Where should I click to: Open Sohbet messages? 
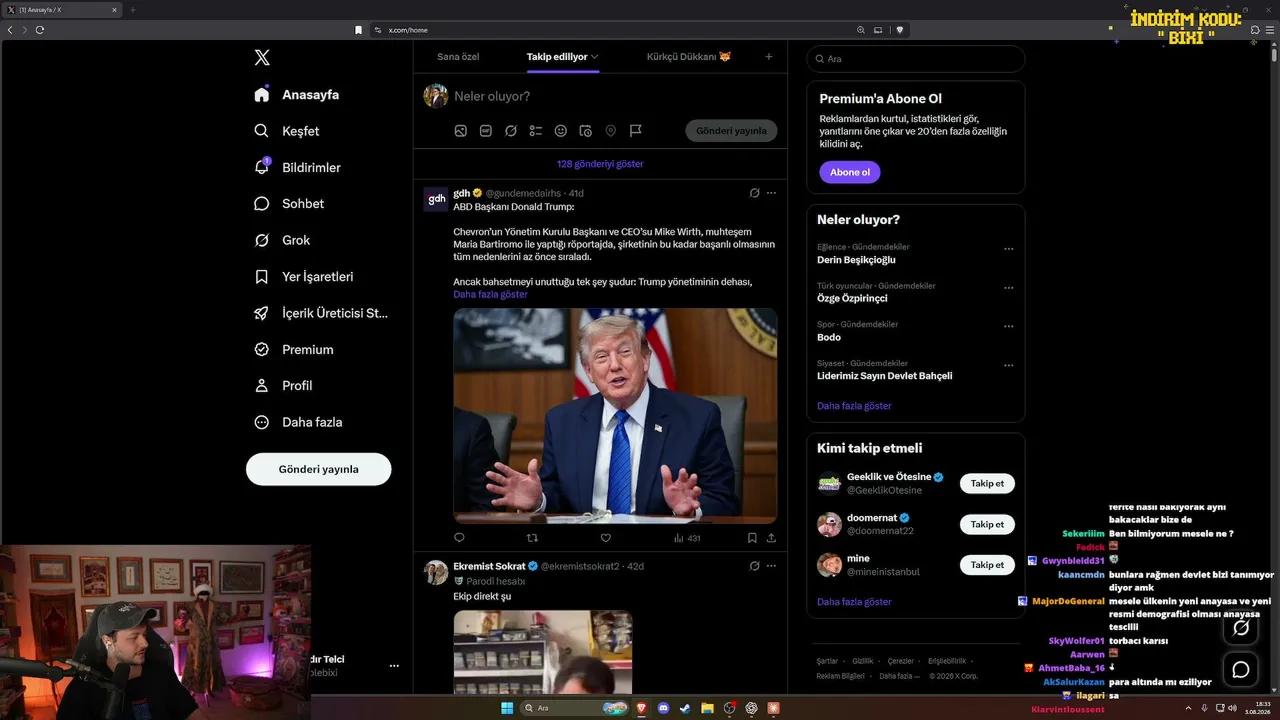coord(289,204)
